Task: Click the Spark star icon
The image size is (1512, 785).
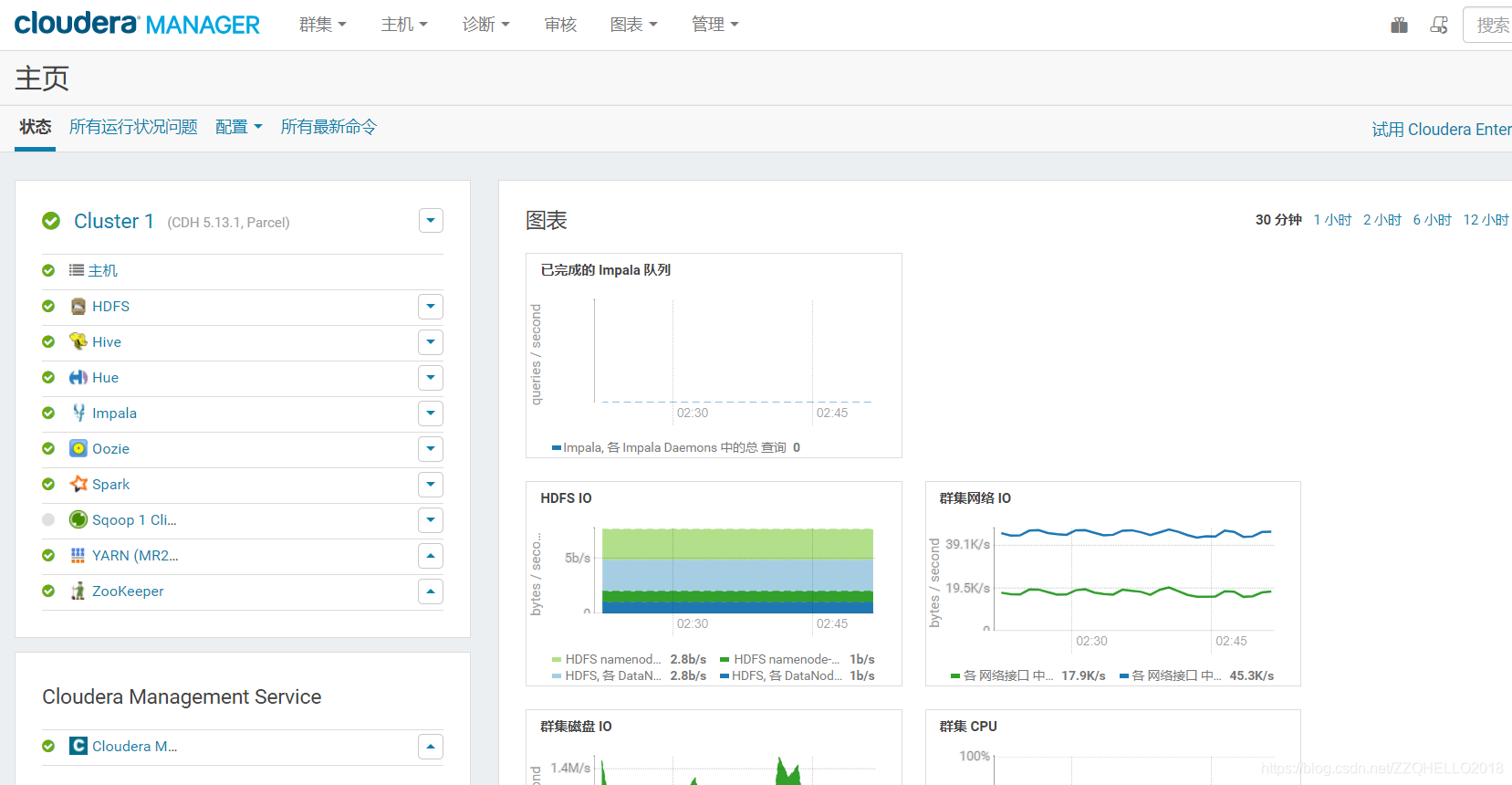Action: point(78,484)
